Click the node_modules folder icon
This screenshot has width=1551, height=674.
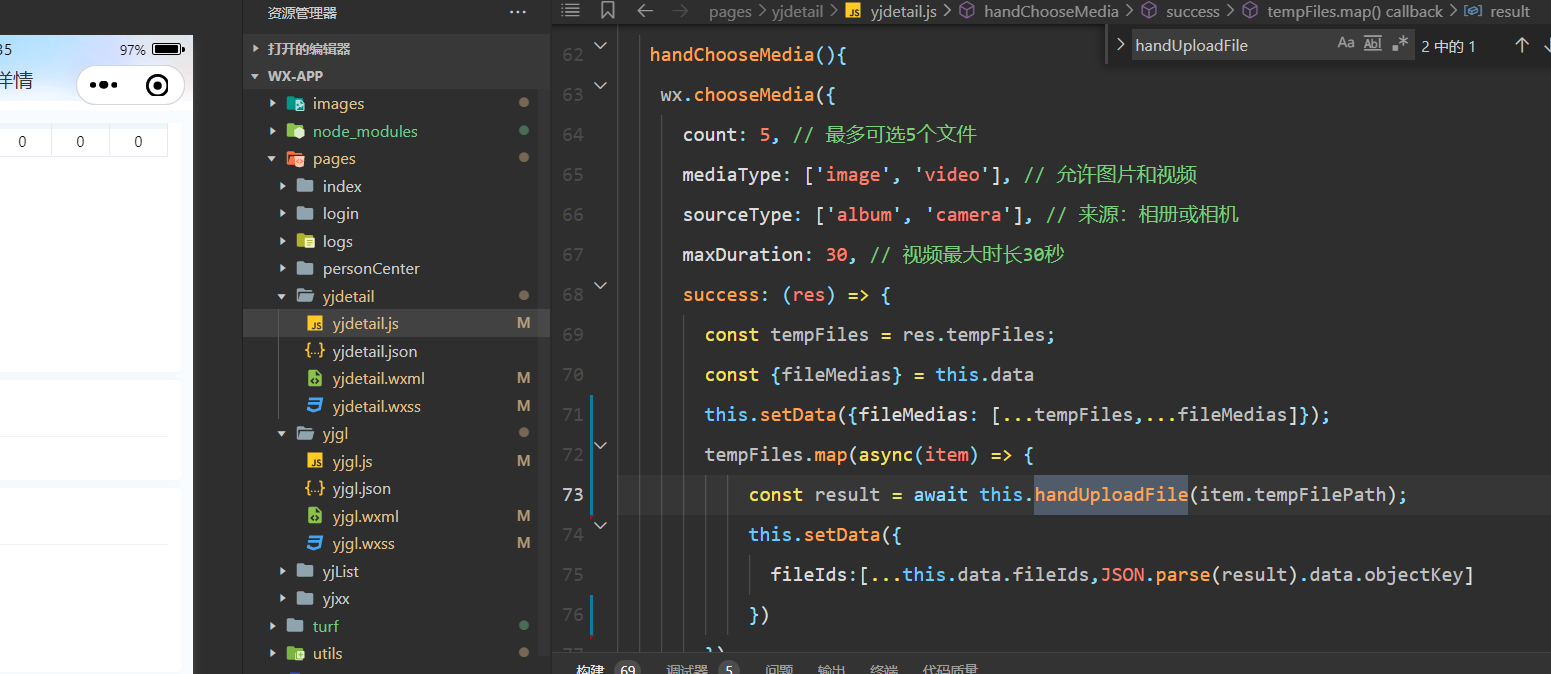295,131
